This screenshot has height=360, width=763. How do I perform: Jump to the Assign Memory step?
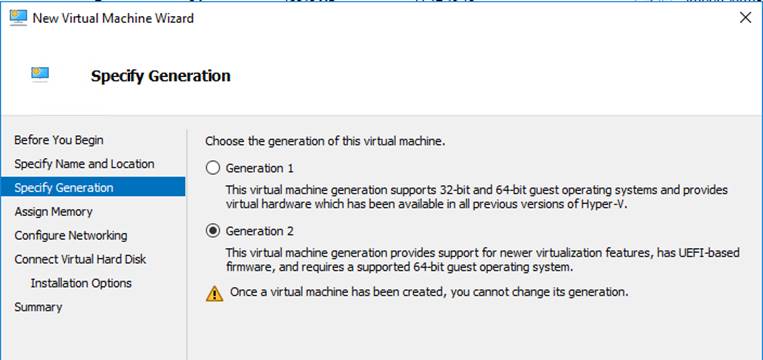(54, 212)
